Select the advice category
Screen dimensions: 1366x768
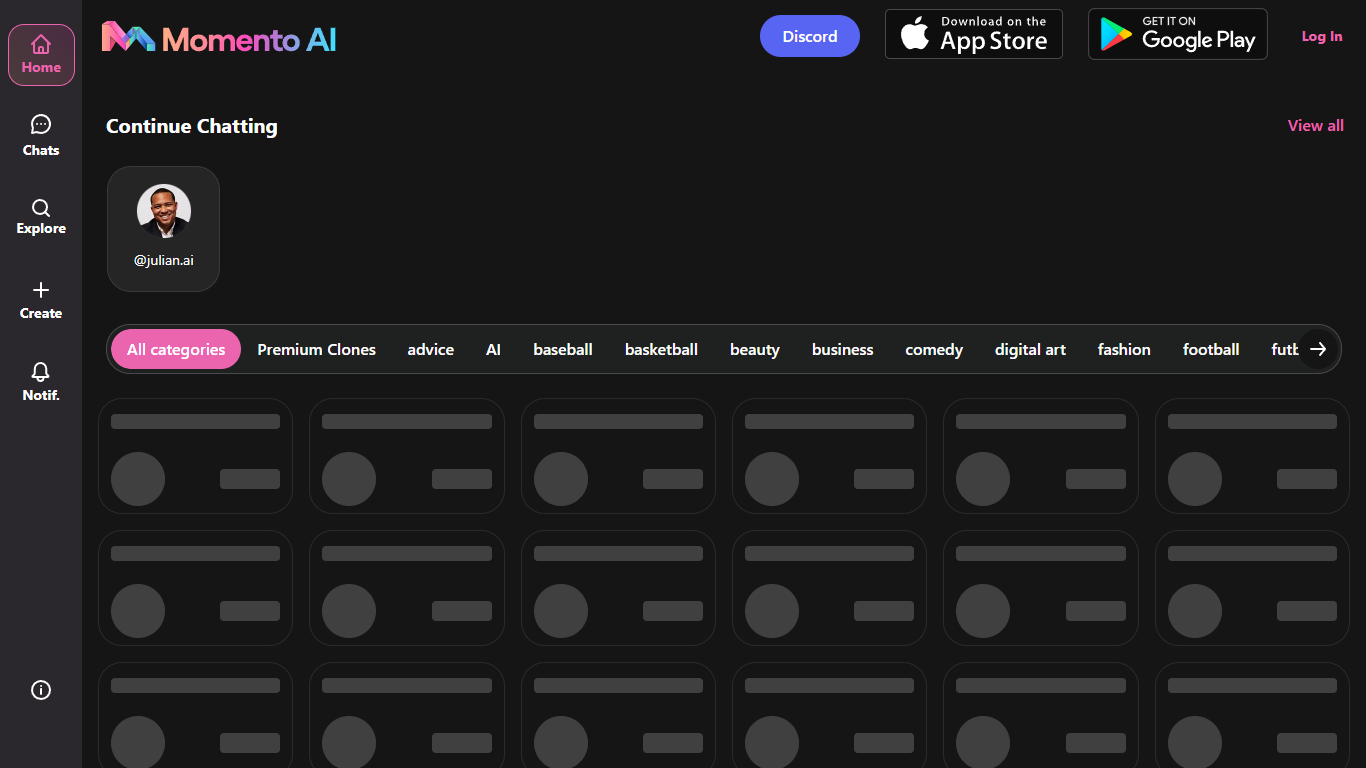[431, 349]
